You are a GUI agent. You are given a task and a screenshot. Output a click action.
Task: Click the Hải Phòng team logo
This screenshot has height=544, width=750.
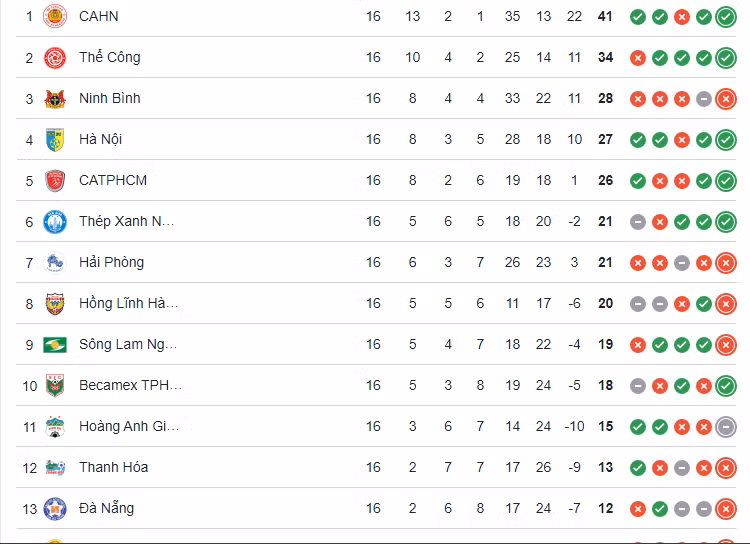(x=55, y=262)
